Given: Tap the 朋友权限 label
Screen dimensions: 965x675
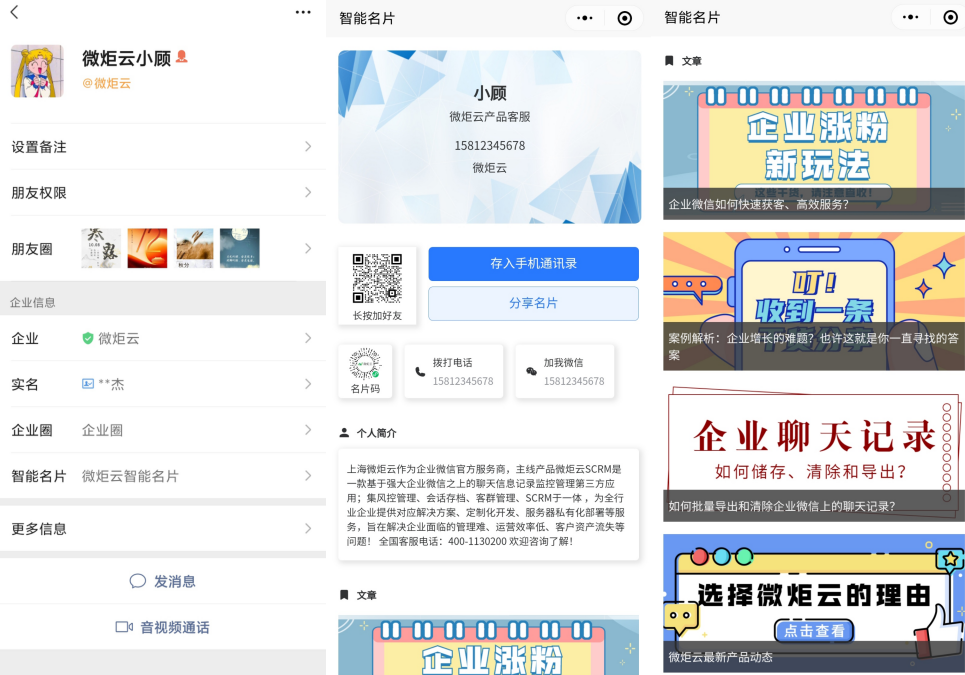Looking at the screenshot, I should (39, 193).
